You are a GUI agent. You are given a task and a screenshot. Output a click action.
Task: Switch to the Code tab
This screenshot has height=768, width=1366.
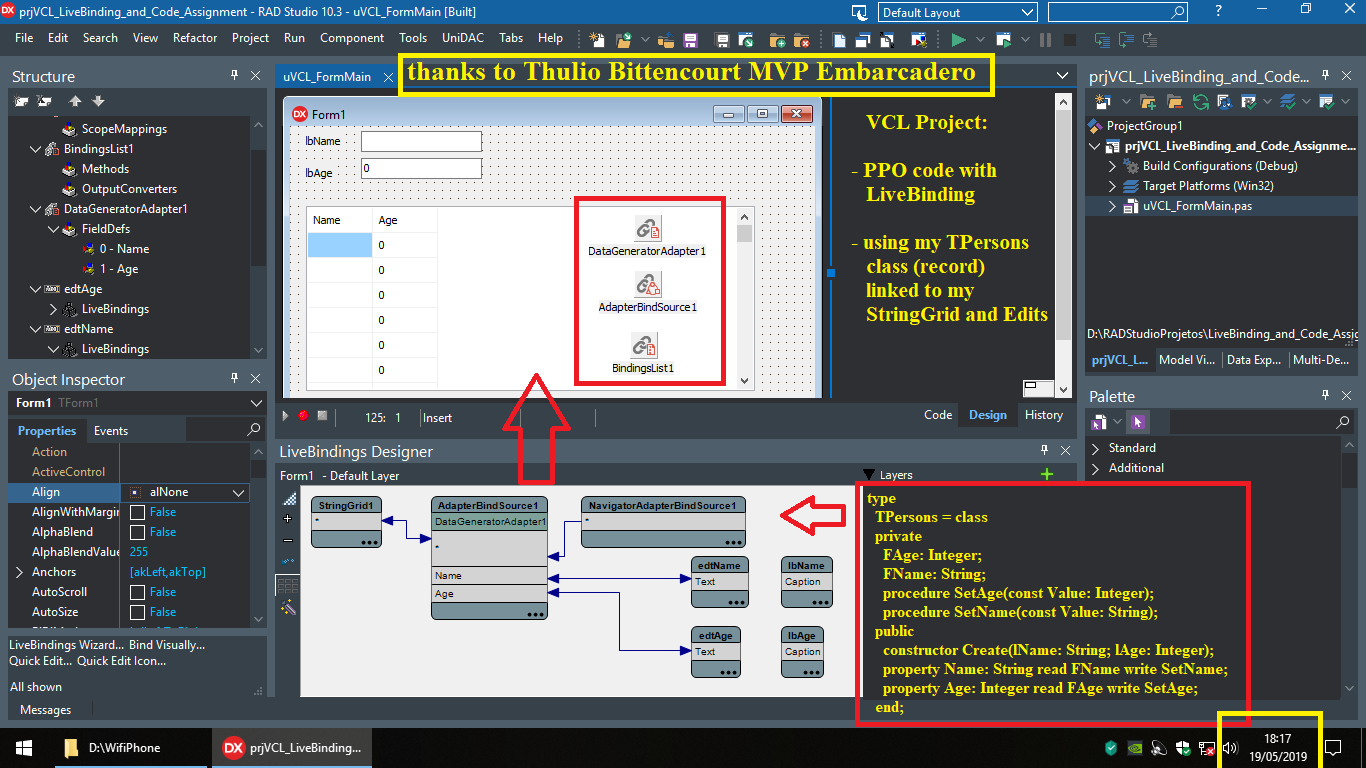click(x=938, y=415)
